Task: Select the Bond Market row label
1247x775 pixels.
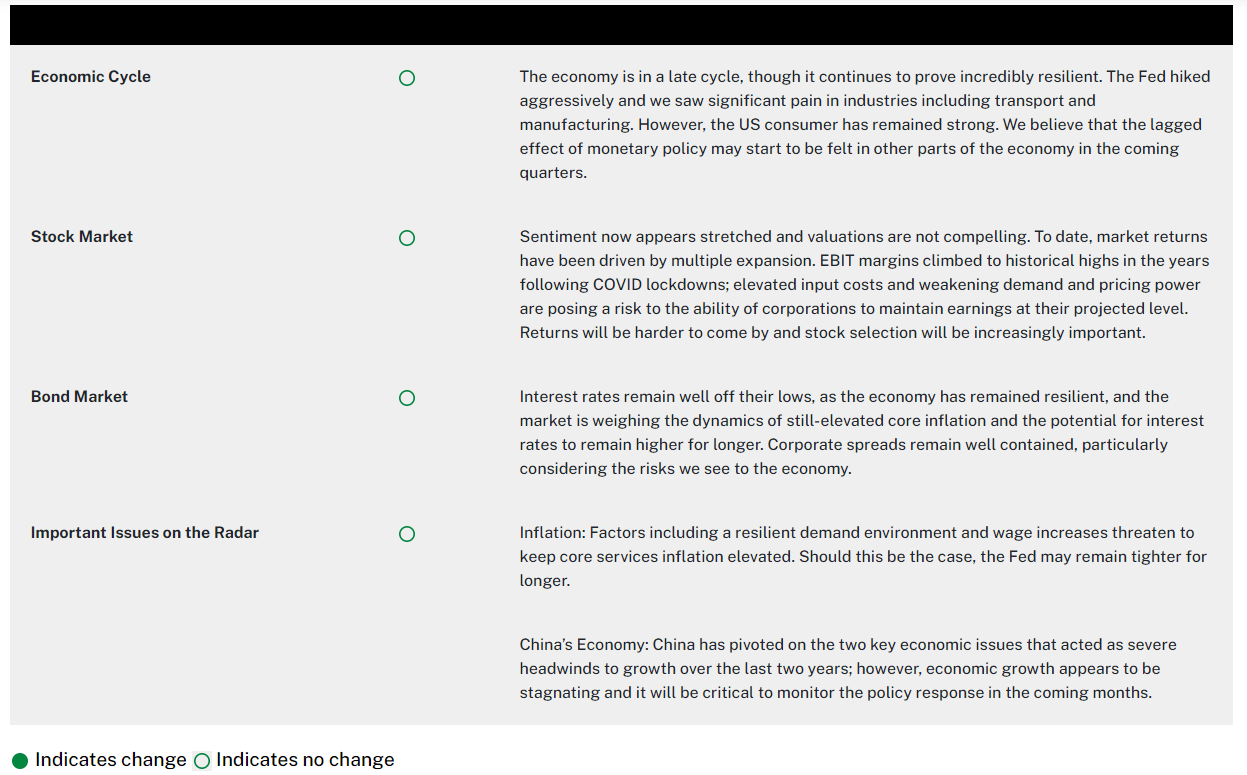Action: [79, 397]
